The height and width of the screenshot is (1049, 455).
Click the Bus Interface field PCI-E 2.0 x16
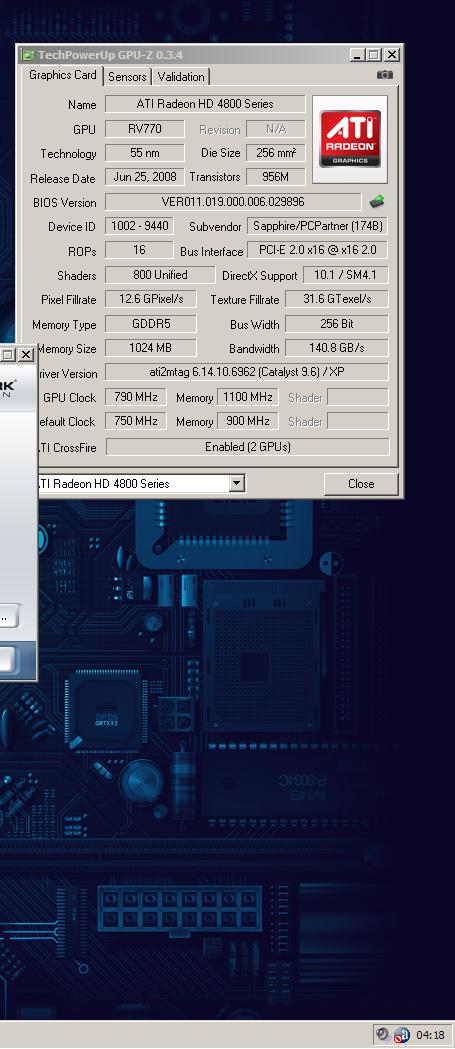tap(317, 250)
